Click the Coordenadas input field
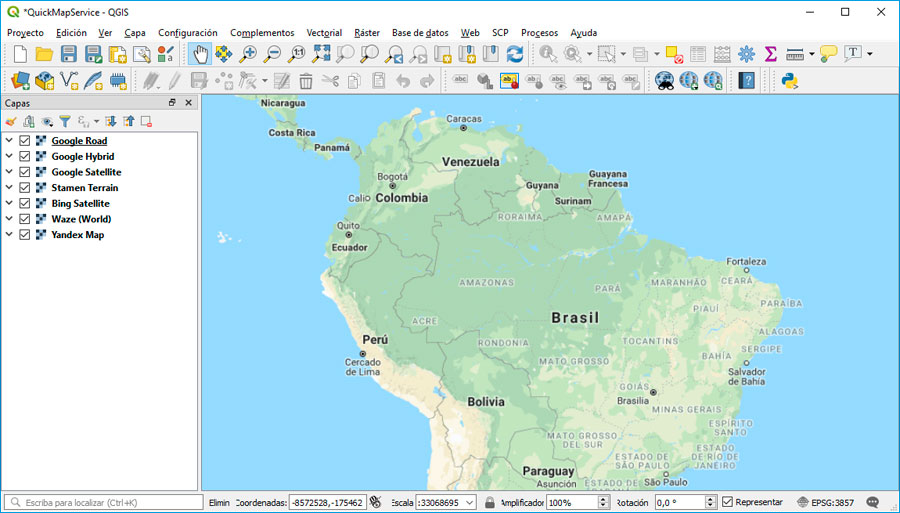Image resolution: width=900 pixels, height=513 pixels. tap(328, 503)
